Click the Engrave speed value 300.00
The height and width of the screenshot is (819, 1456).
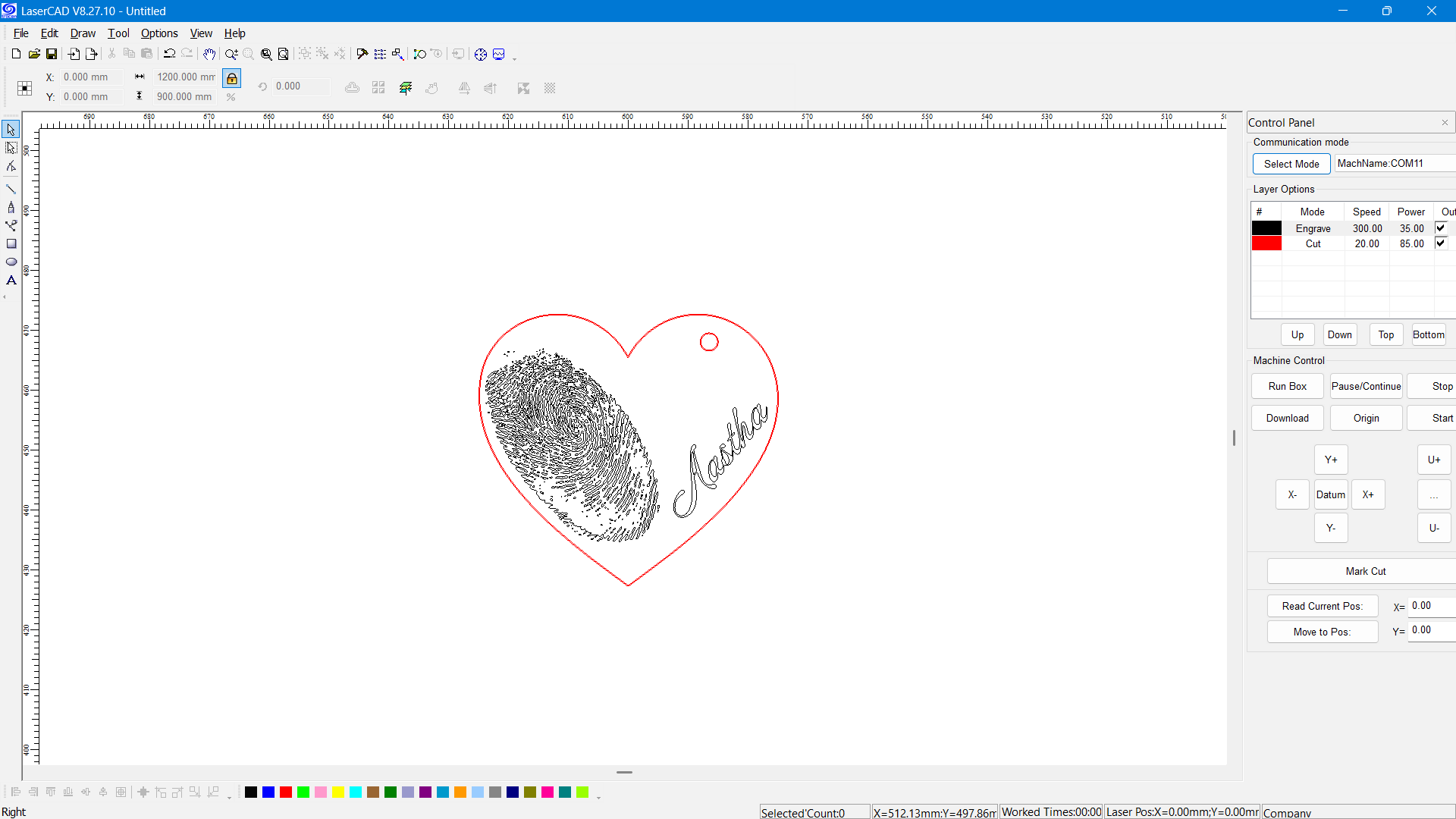[1367, 228]
